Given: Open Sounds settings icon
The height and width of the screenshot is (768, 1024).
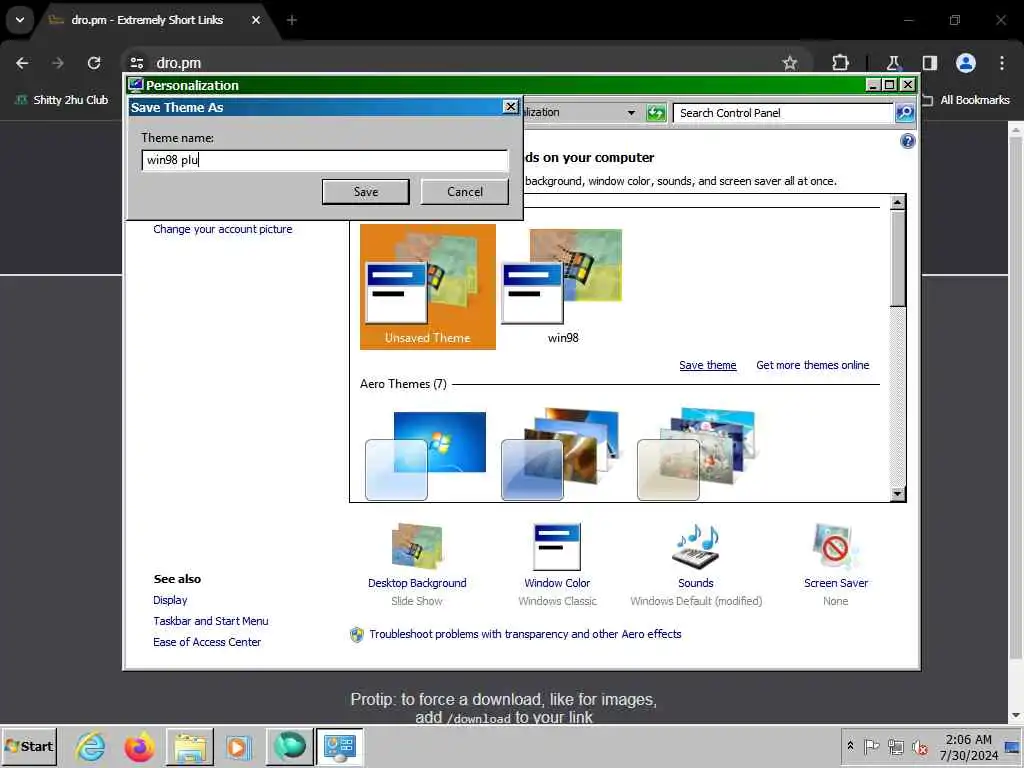Looking at the screenshot, I should [696, 546].
